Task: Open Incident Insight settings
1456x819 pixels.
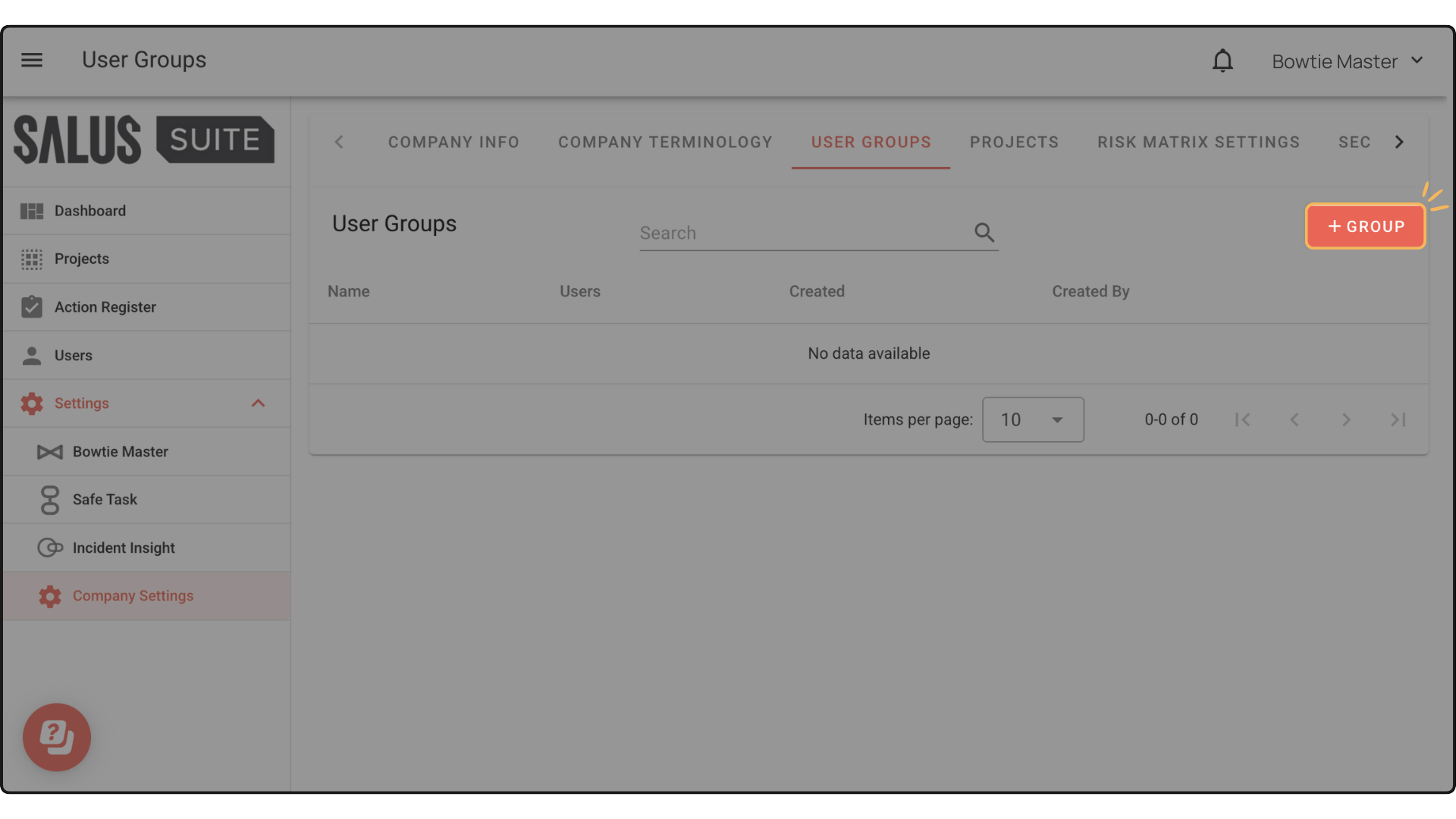Action: pyautogui.click(x=123, y=548)
